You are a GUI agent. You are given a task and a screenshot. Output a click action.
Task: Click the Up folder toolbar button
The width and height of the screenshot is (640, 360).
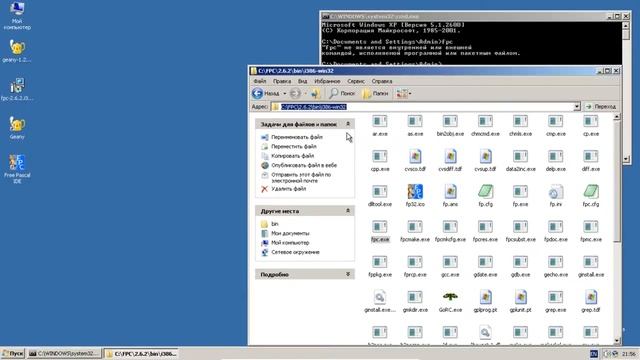[x=315, y=93]
